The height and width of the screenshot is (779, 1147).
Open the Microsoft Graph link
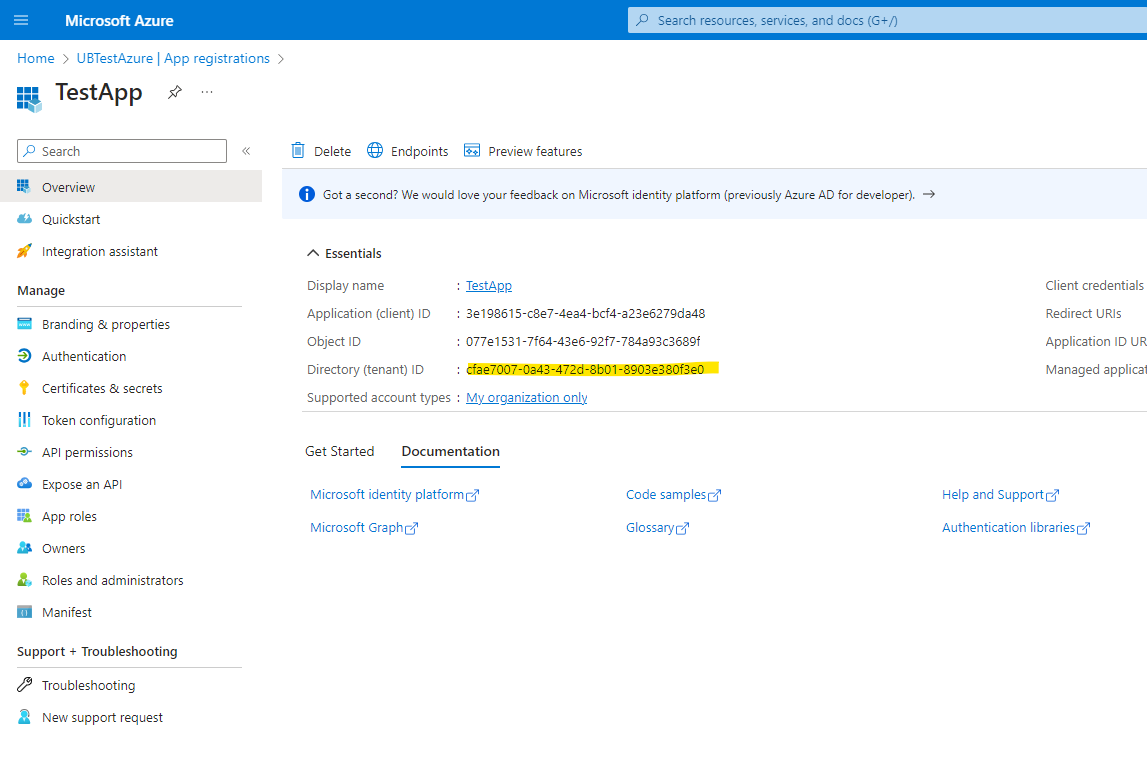(x=364, y=527)
